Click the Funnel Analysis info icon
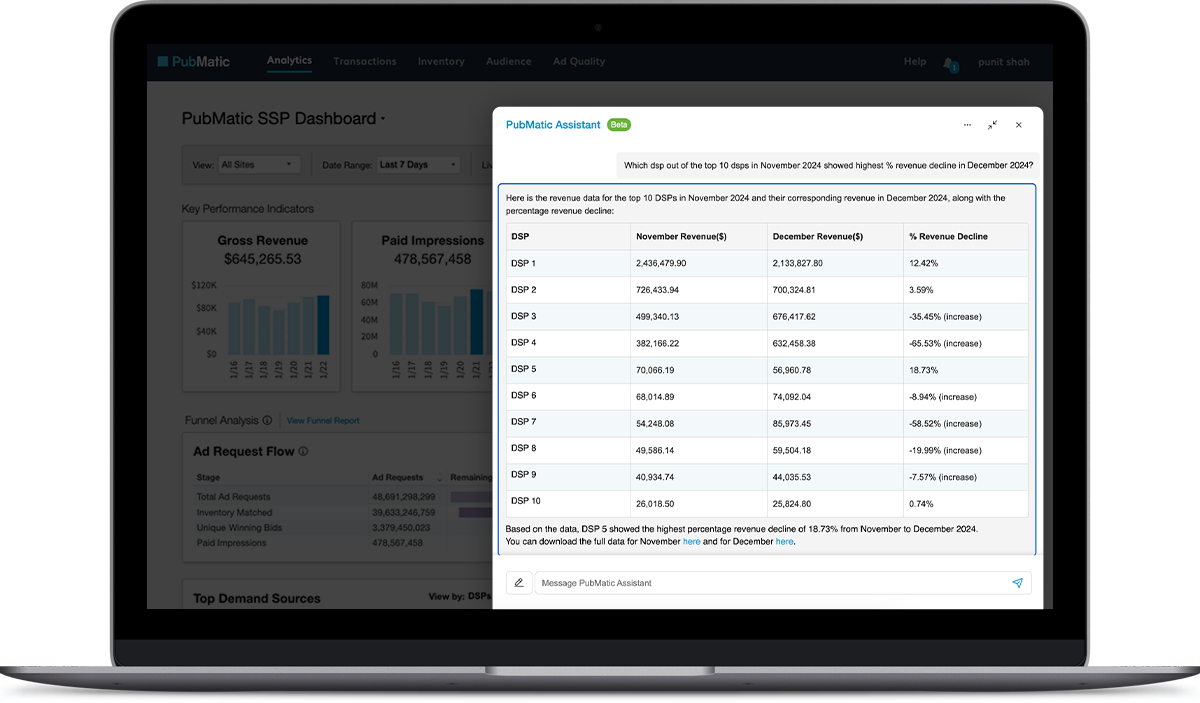 (268, 421)
